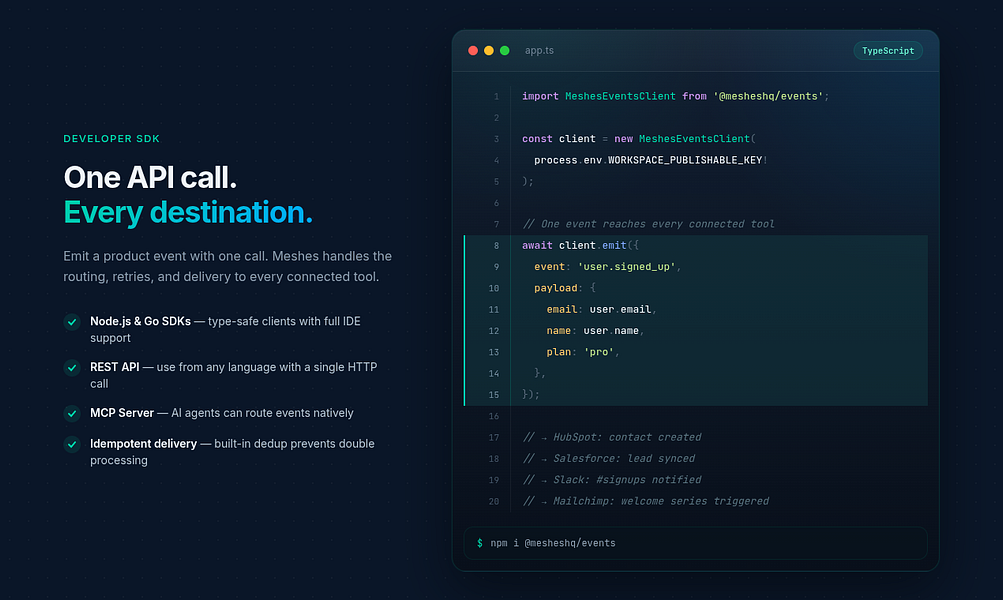Click the Slack: #signups notified comment
The width and height of the screenshot is (1003, 600).
[612, 480]
